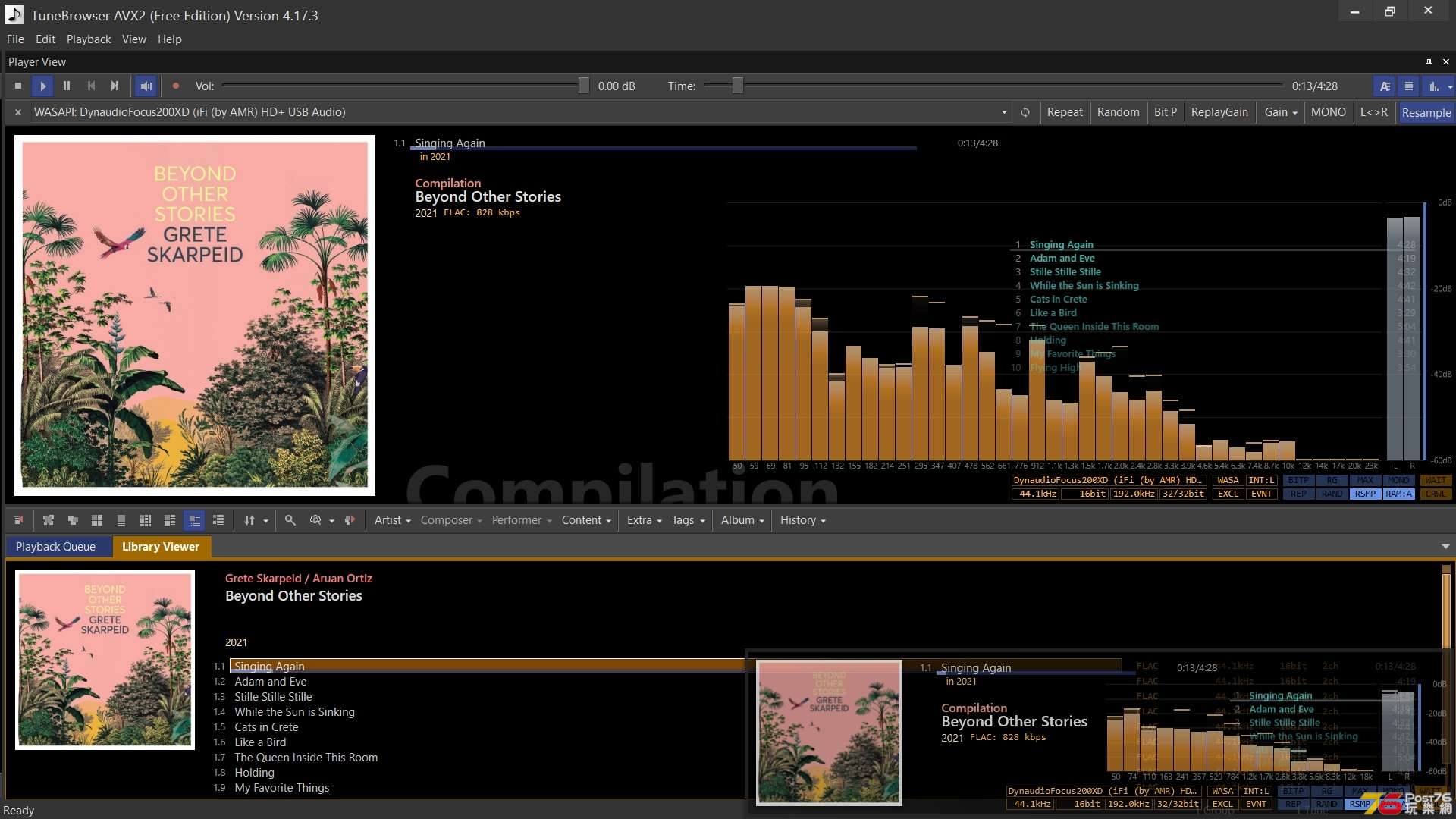Click the large Beyond Other Stories album cover
Viewport: 1456px width, 819px height.
(195, 315)
